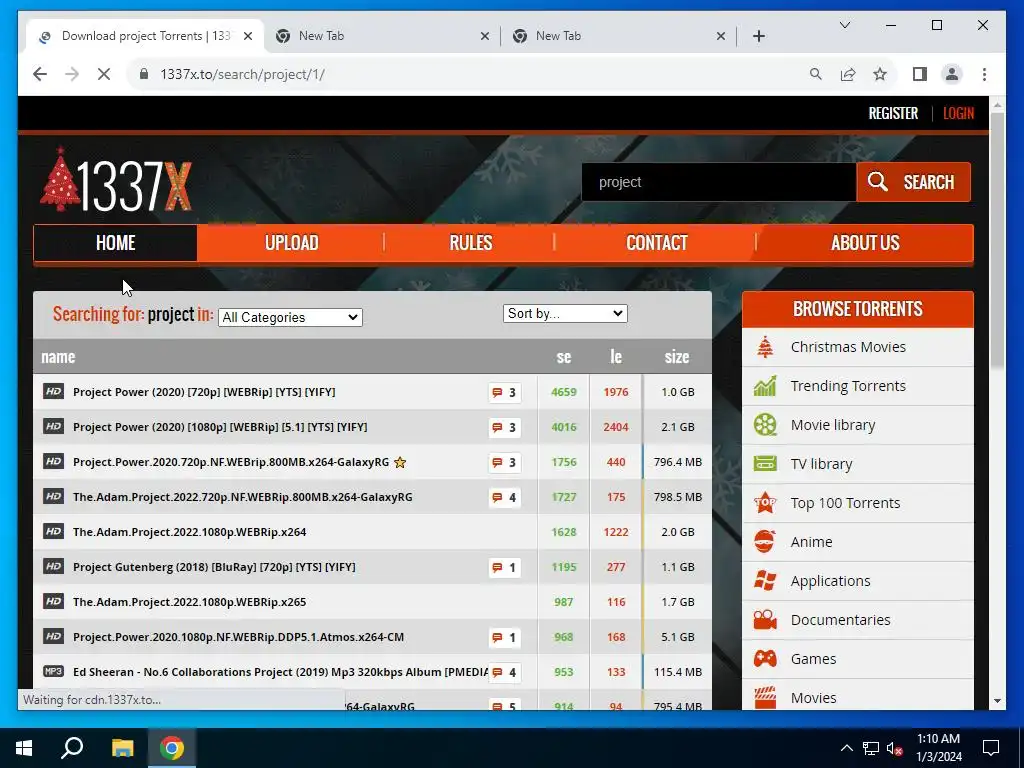Open the All Categories dropdown
The width and height of the screenshot is (1024, 768).
click(x=290, y=317)
